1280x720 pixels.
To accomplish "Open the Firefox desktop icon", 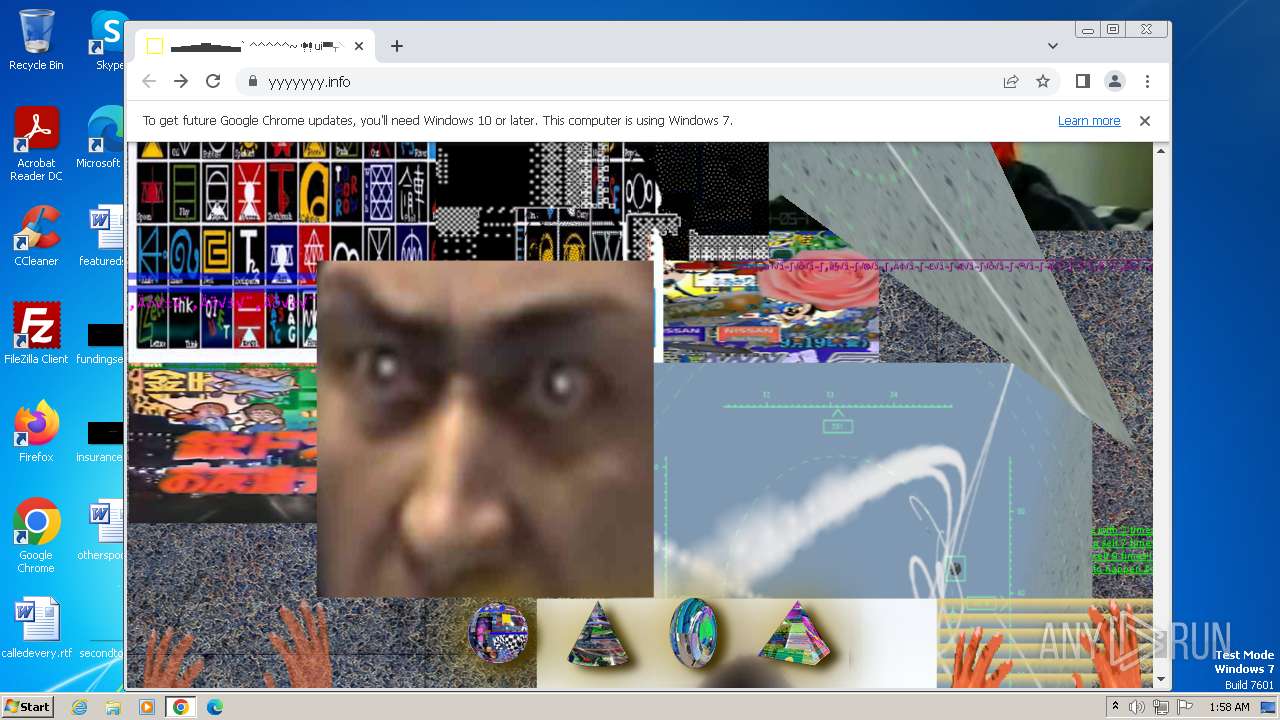I will (x=36, y=431).
